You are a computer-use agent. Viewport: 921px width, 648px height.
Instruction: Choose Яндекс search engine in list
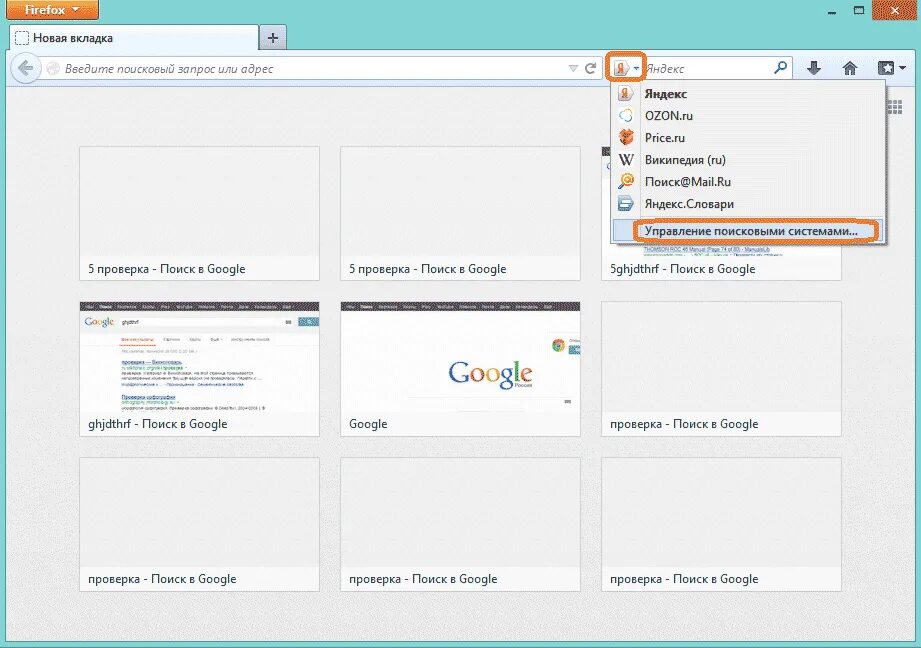tap(748, 94)
